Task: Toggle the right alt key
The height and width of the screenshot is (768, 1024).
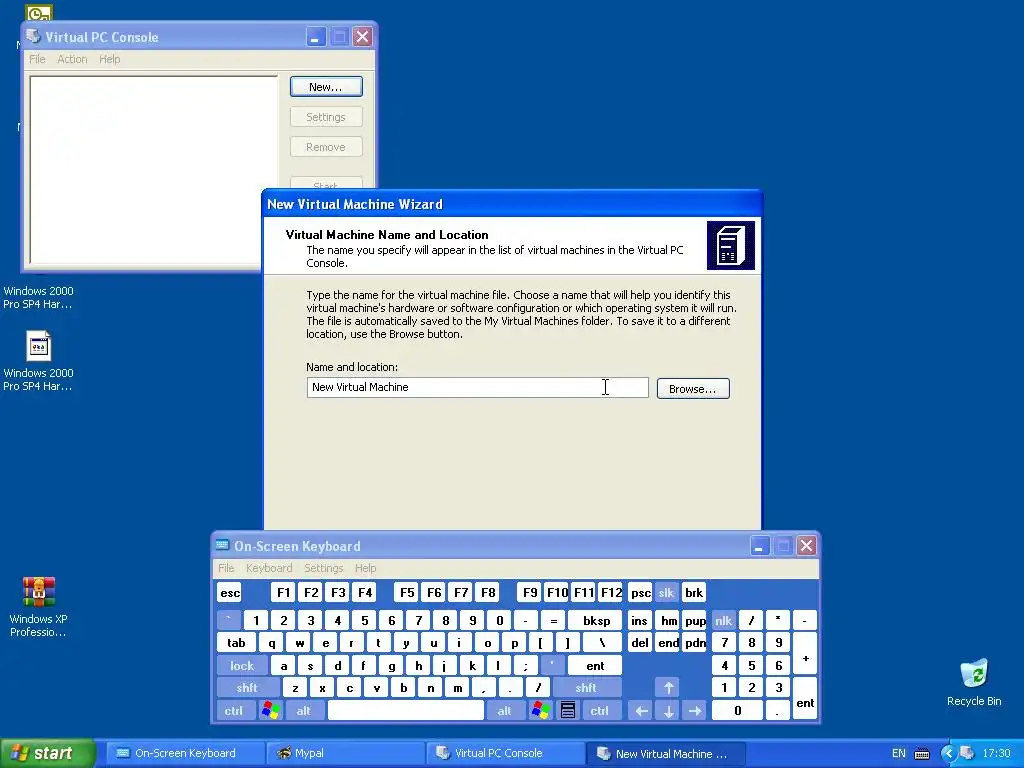Action: point(504,711)
